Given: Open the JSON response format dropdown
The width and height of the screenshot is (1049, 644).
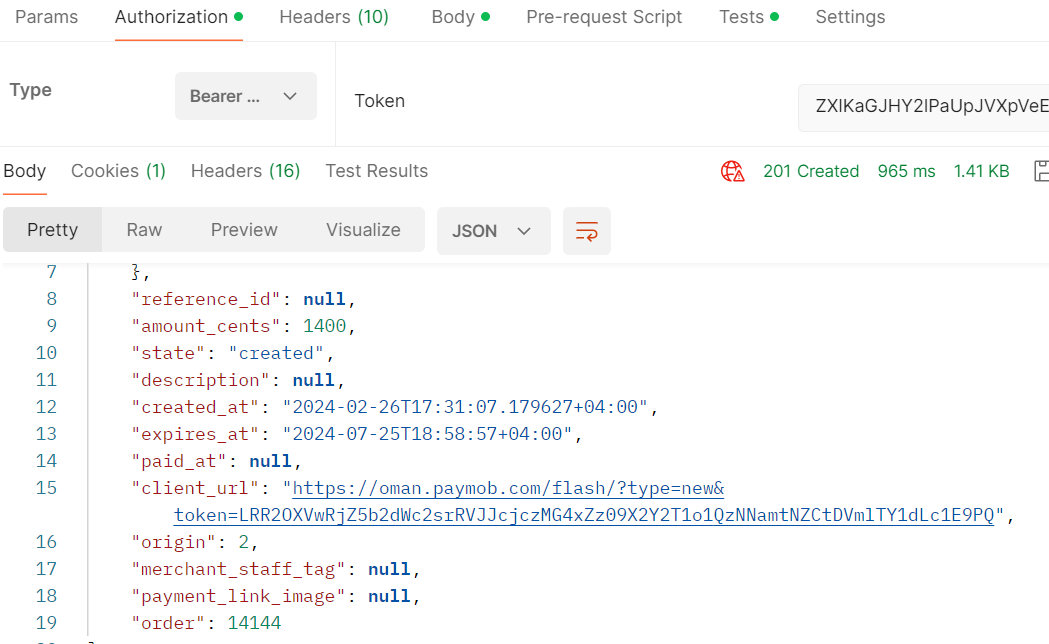Looking at the screenshot, I should pyautogui.click(x=493, y=230).
